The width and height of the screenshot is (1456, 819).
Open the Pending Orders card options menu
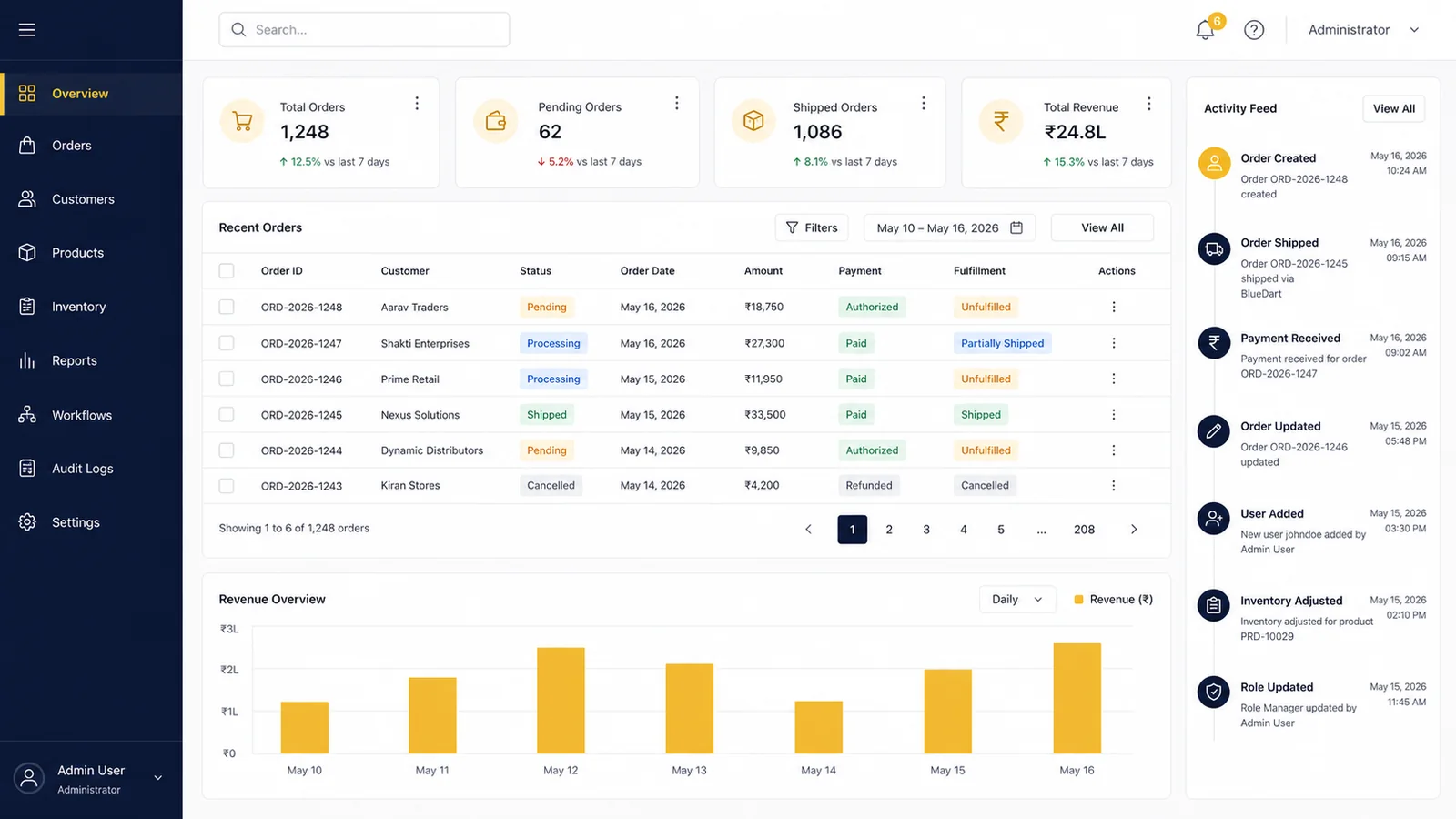click(676, 104)
